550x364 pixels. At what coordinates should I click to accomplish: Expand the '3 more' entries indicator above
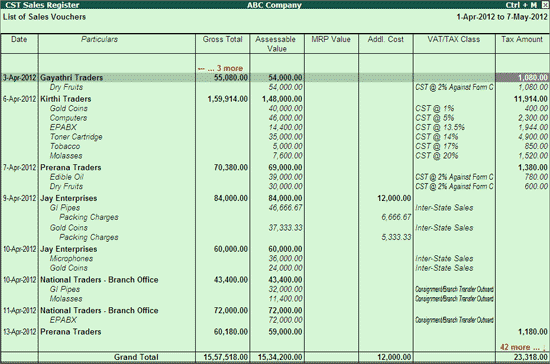[x=220, y=68]
